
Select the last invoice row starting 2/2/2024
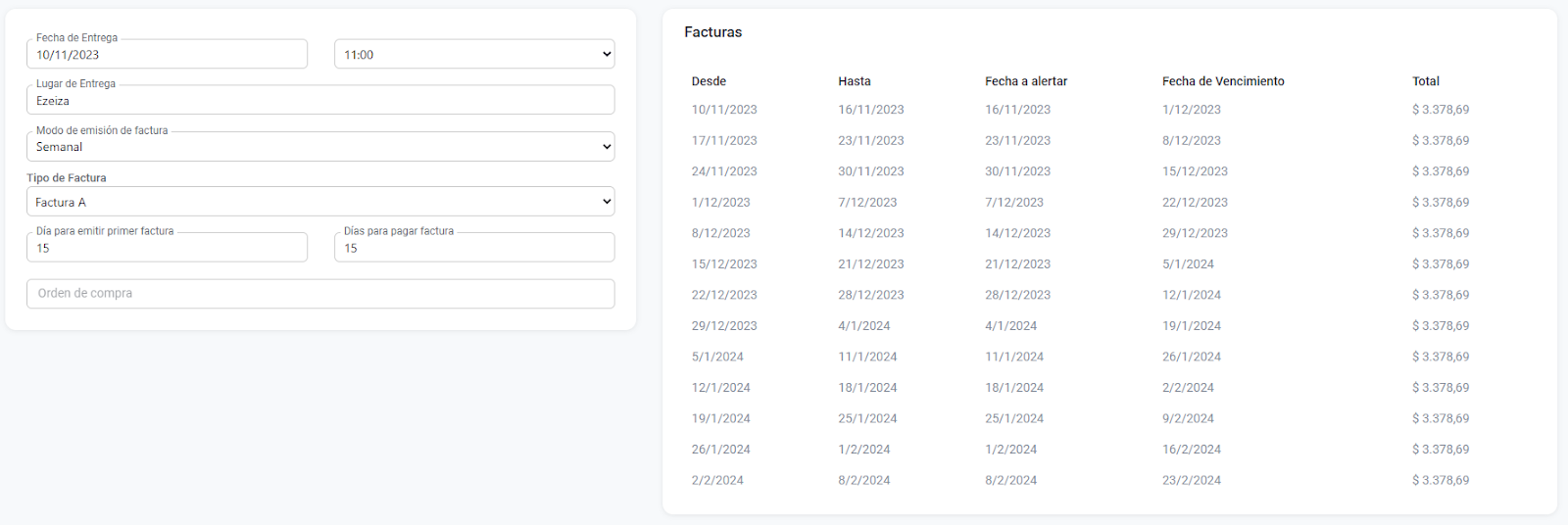717,481
